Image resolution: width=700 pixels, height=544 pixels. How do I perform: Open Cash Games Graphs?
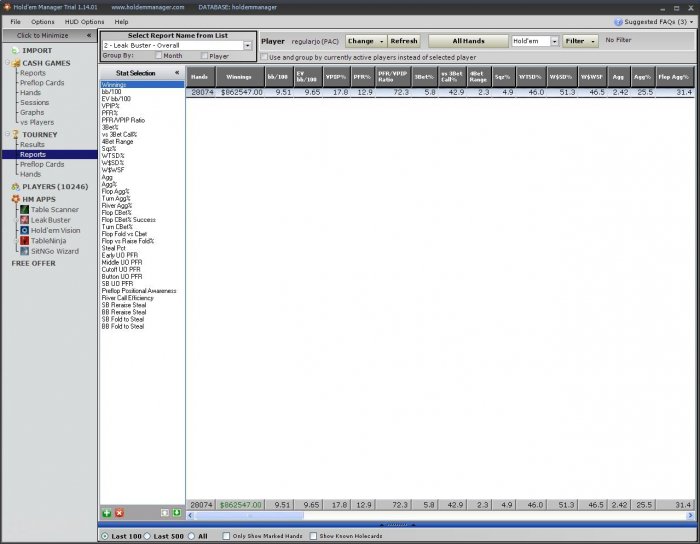coord(32,112)
